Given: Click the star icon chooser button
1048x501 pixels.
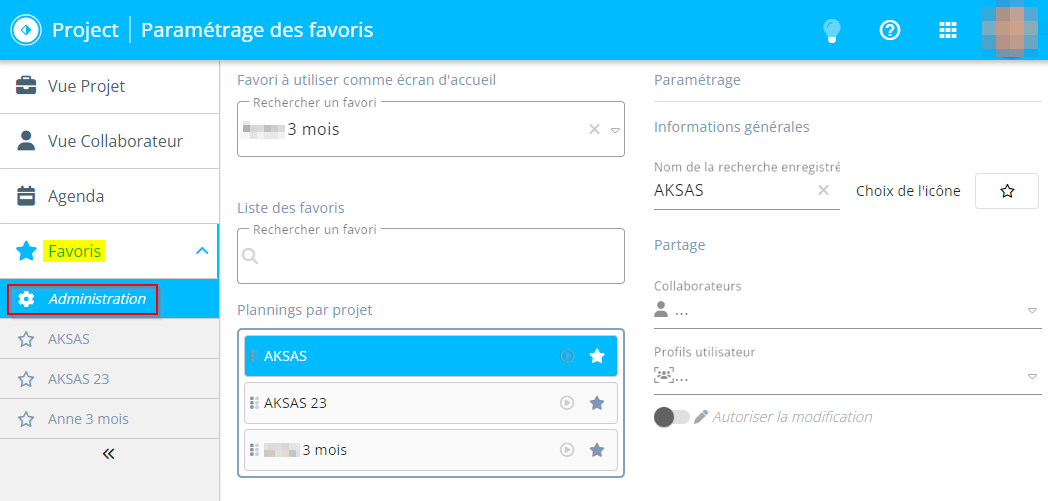Looking at the screenshot, I should [1007, 191].
